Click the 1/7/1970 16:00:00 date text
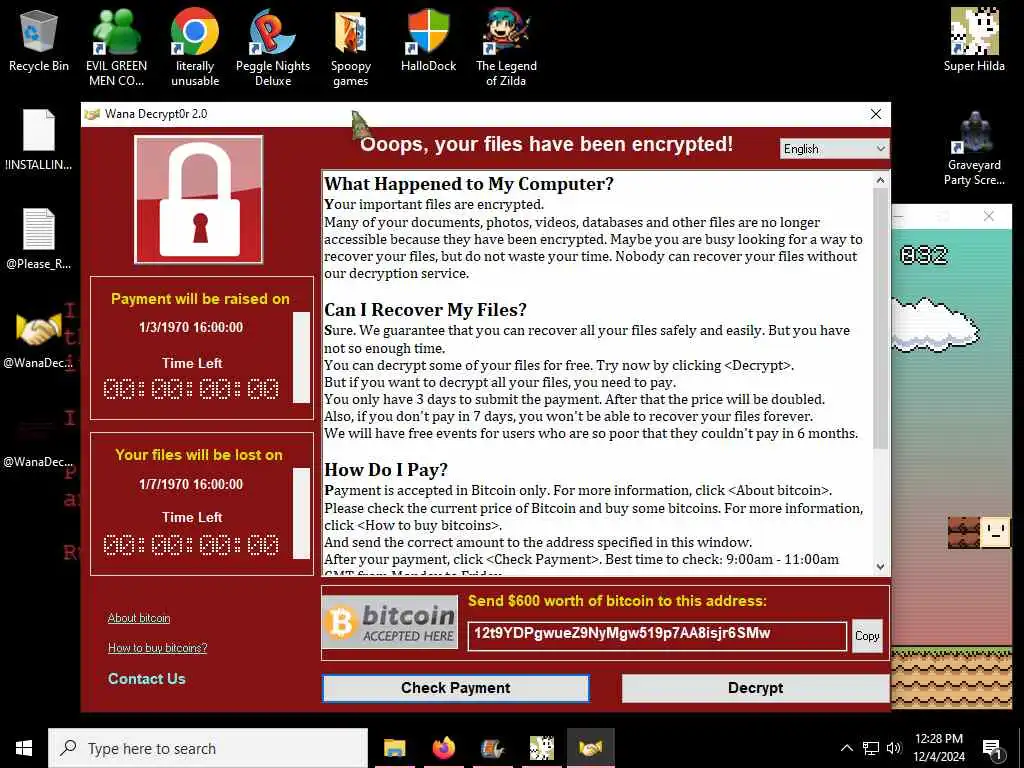Screen dimensions: 1024x768 click(x=191, y=484)
